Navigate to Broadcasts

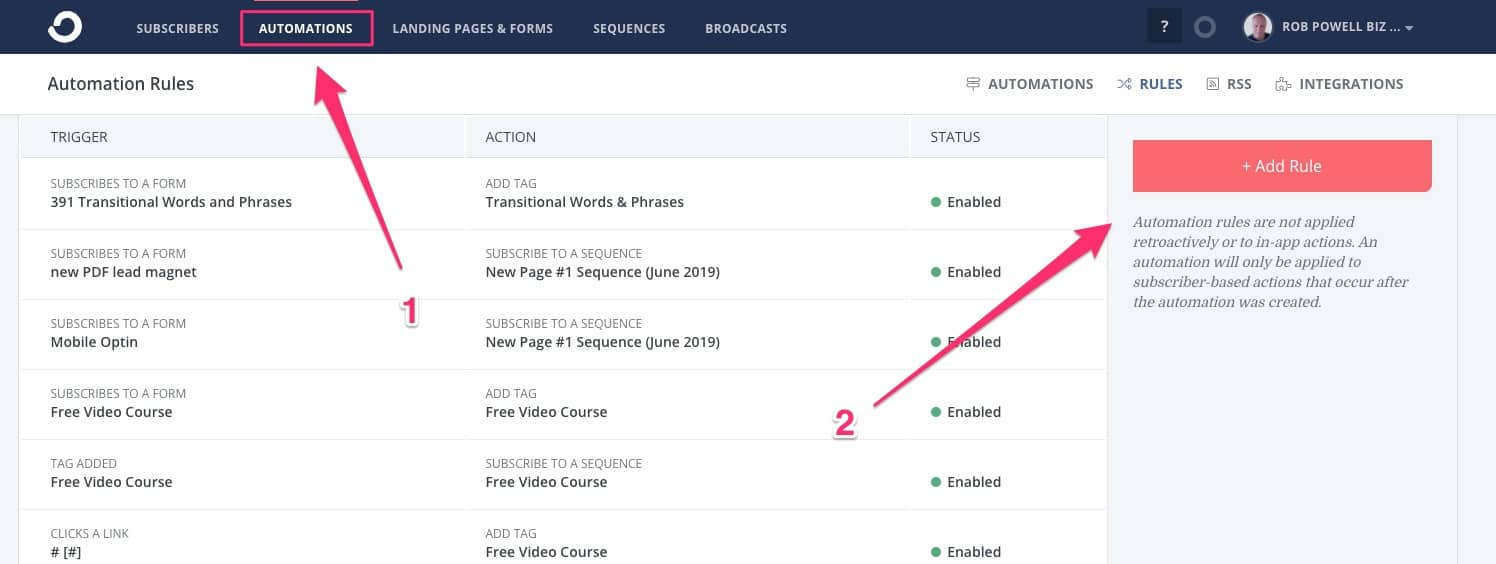click(745, 28)
